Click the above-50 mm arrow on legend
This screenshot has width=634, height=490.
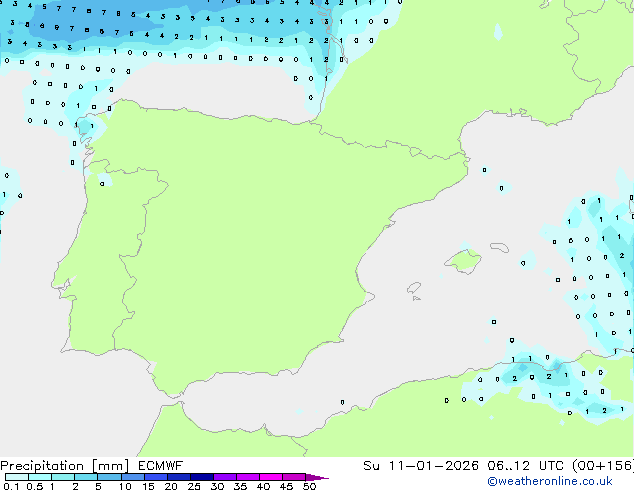click(x=317, y=477)
